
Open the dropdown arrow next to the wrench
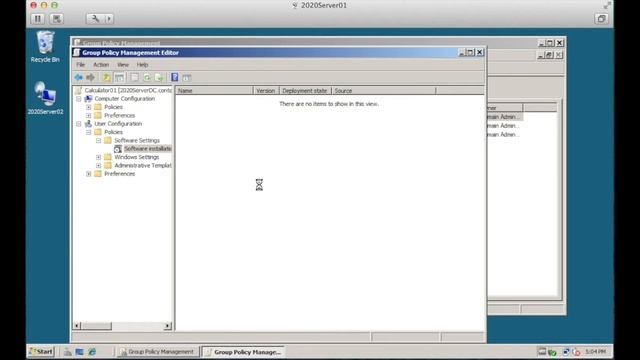(109, 19)
